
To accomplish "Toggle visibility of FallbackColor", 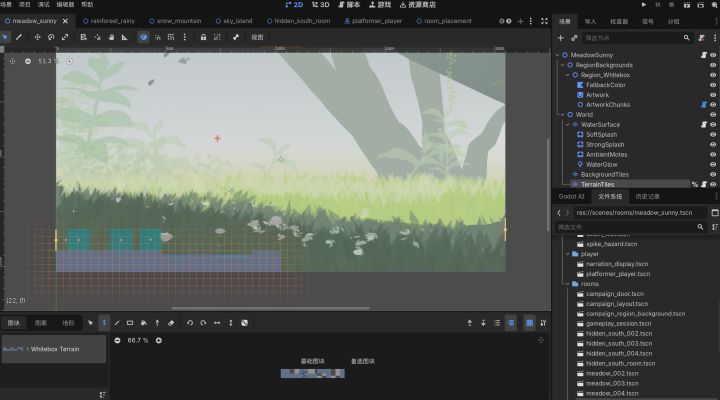I will pos(713,85).
